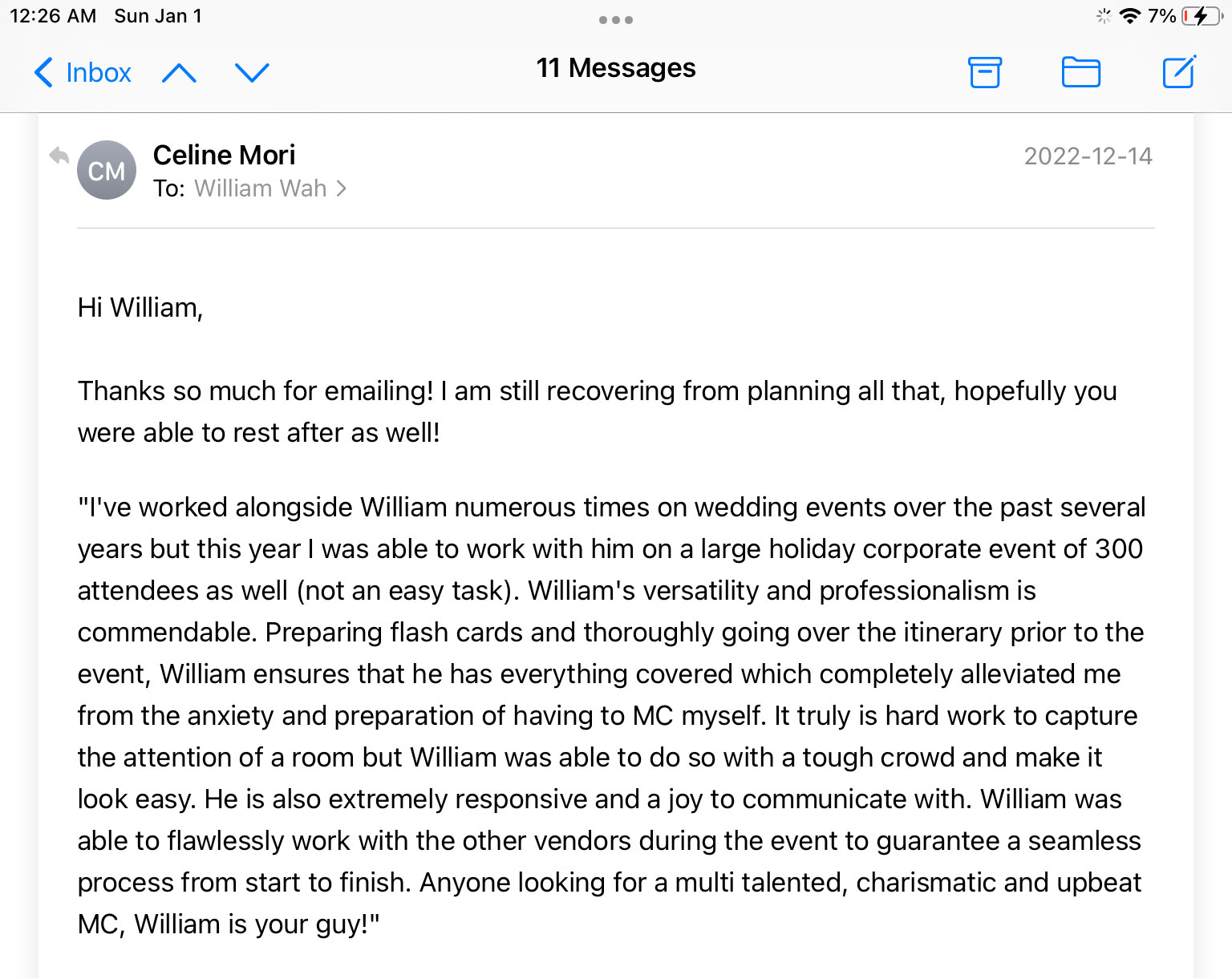Image resolution: width=1232 pixels, height=979 pixels.
Task: Tap the 11 Messages thread title
Action: click(616, 68)
